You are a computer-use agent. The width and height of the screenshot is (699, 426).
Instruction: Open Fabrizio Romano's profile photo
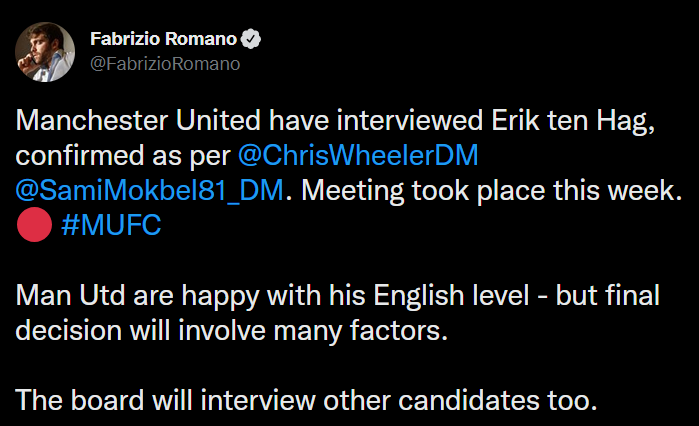click(45, 52)
